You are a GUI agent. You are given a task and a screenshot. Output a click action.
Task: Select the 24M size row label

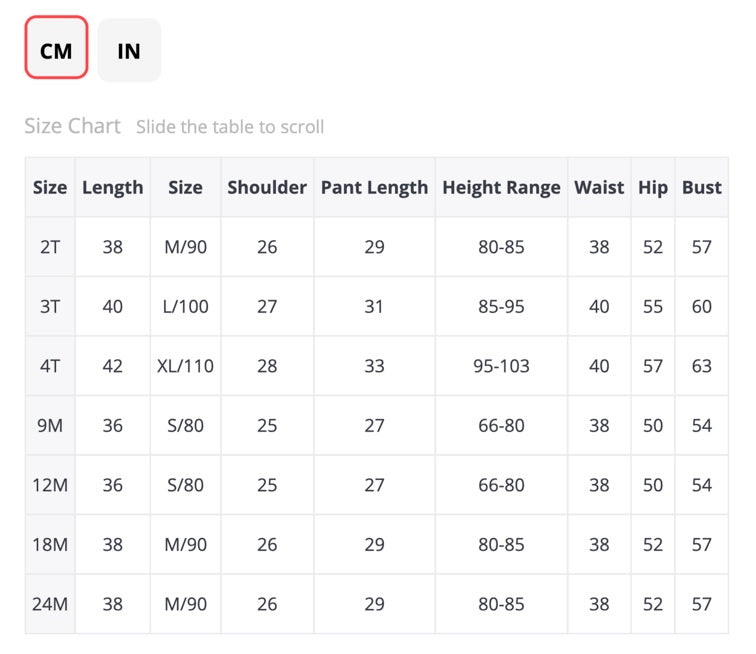pos(50,604)
